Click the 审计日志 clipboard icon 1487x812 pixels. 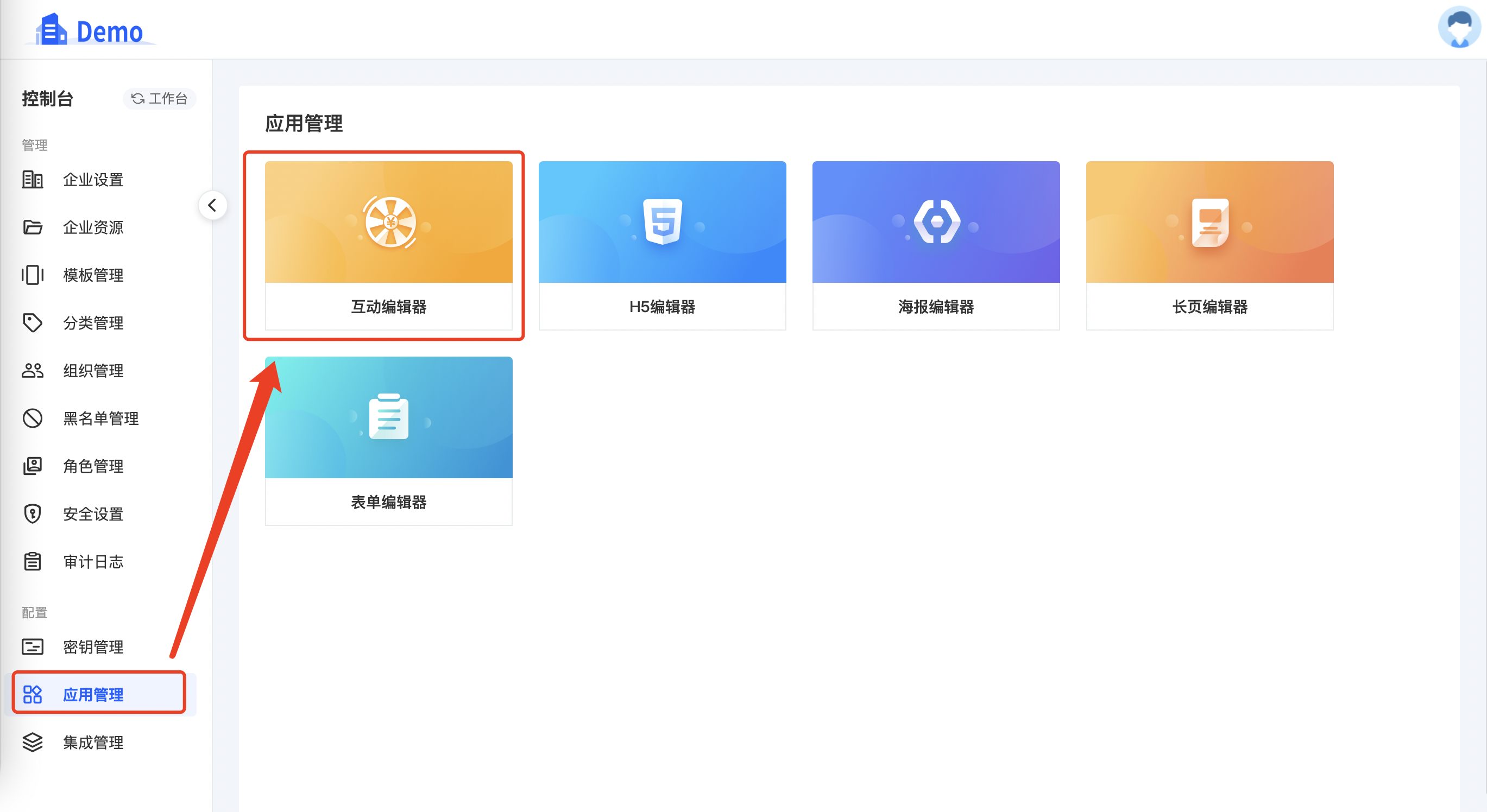point(33,562)
